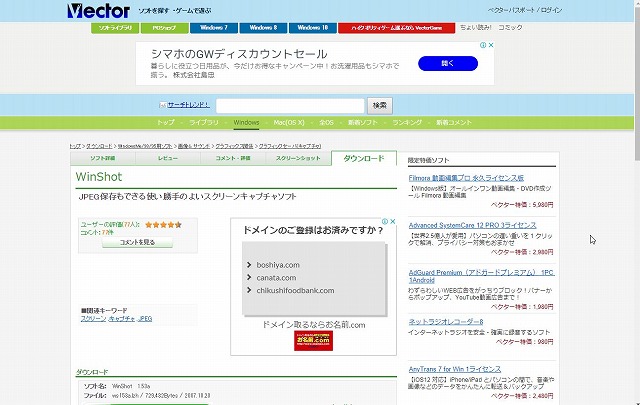This screenshot has width=640, height=405.
Task: Click the WinShot software title
Action: coord(99,177)
